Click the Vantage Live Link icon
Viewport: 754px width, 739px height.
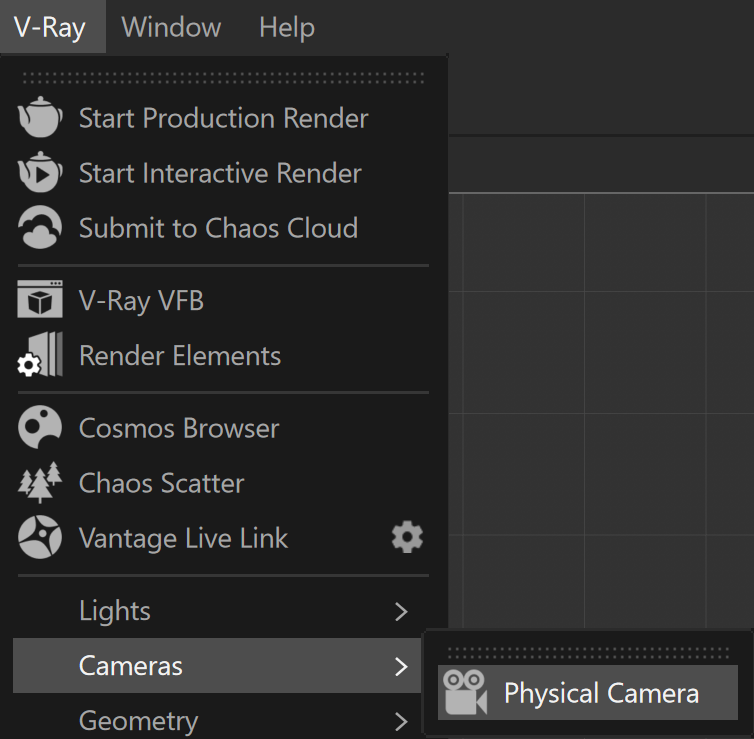point(40,537)
